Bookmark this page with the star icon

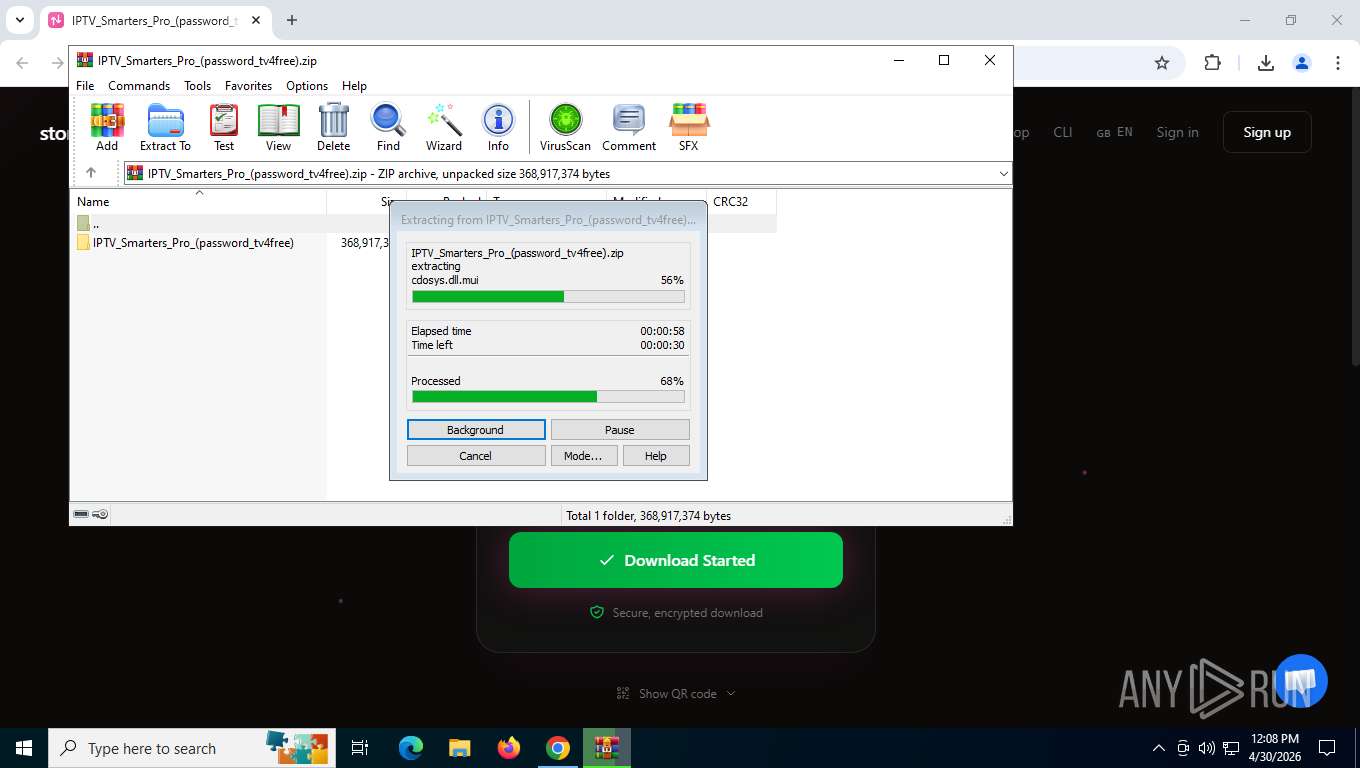click(x=1162, y=63)
